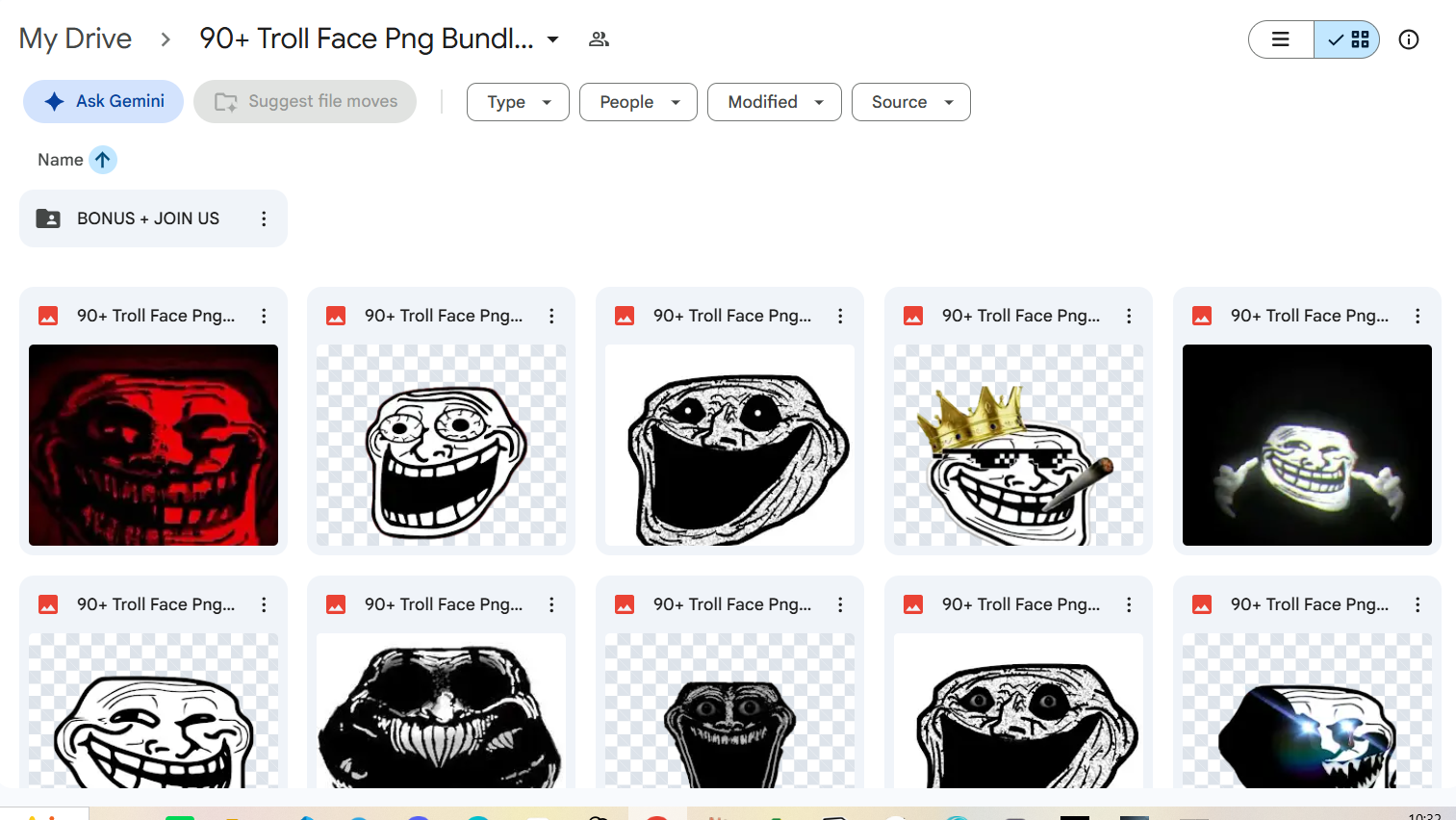Select the file title above the crowned troll
This screenshot has height=820, width=1456.
tap(1021, 316)
